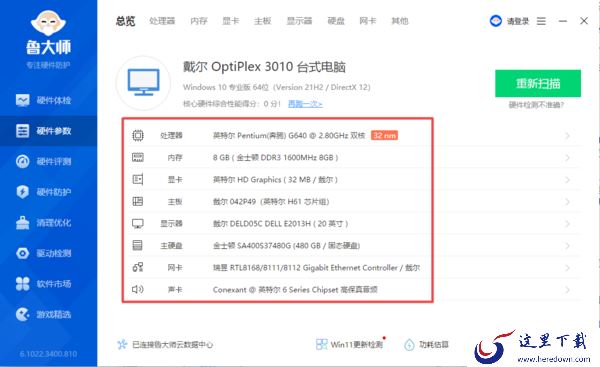
Task: Expand the 显示器 row chevron
Action: pyautogui.click(x=567, y=223)
